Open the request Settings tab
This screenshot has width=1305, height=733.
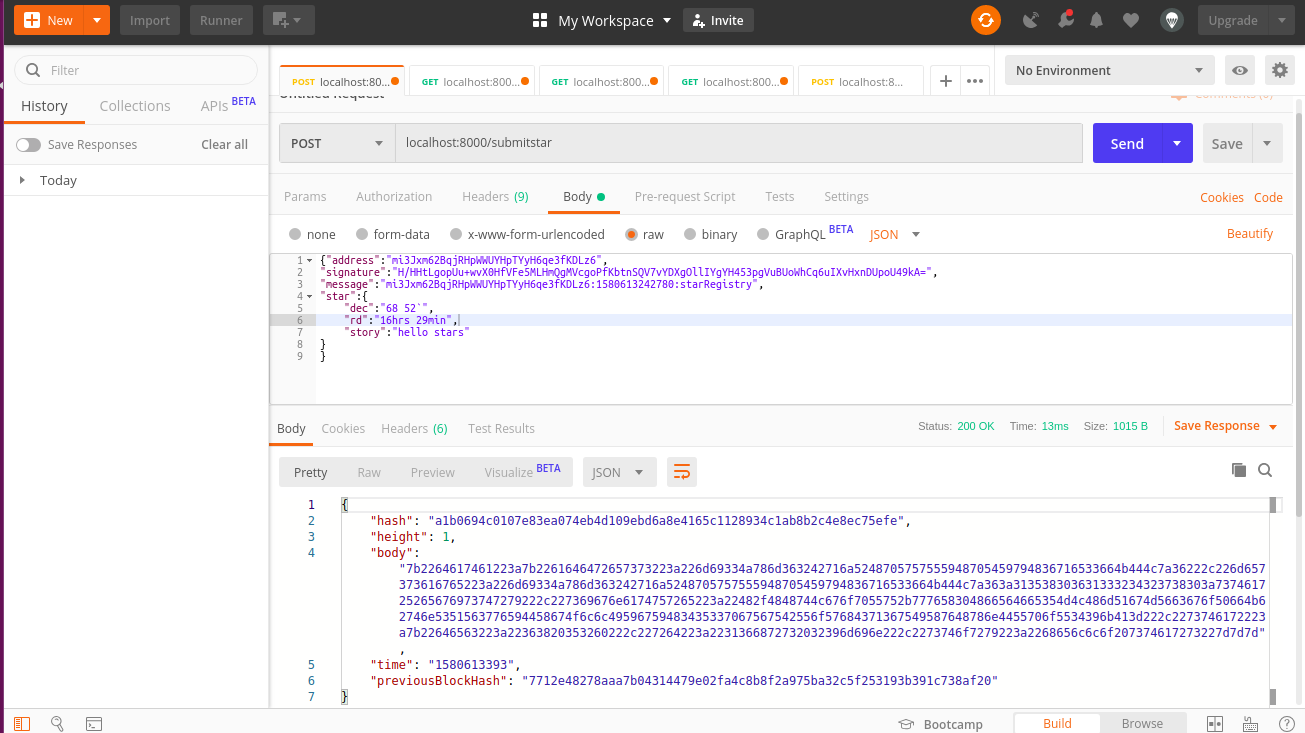pyautogui.click(x=846, y=197)
